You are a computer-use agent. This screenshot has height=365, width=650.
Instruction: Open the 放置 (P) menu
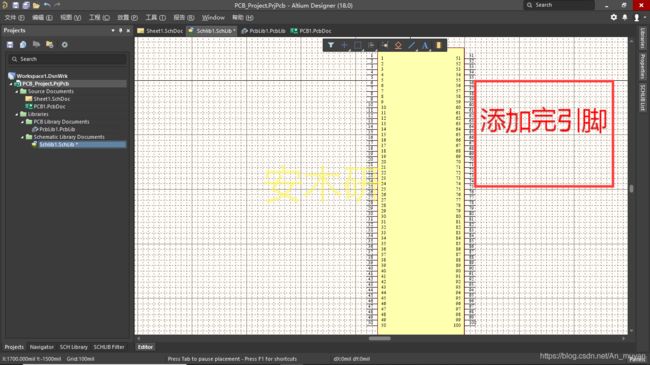point(127,17)
